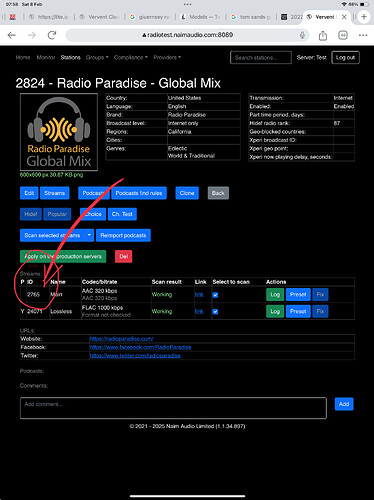Tap the microphone icon in address bar
Screen dimensions: 374x500
(302, 35)
